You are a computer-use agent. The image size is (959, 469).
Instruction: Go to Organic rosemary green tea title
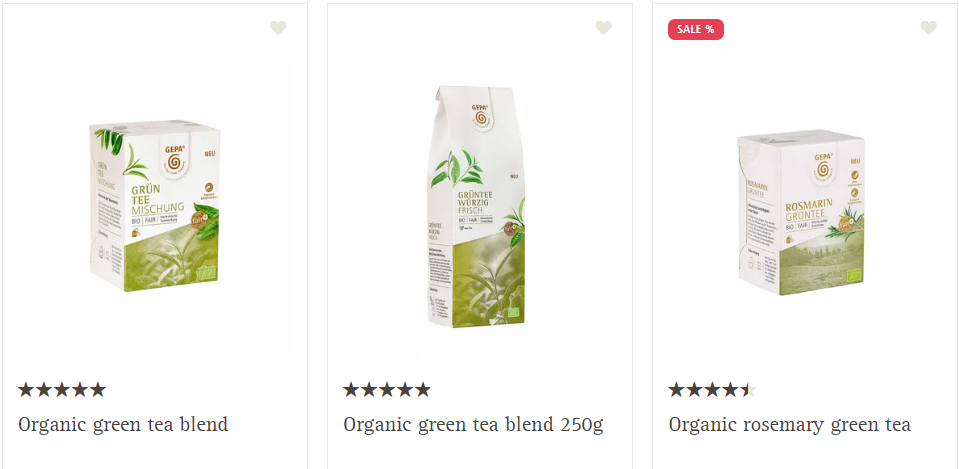[789, 424]
